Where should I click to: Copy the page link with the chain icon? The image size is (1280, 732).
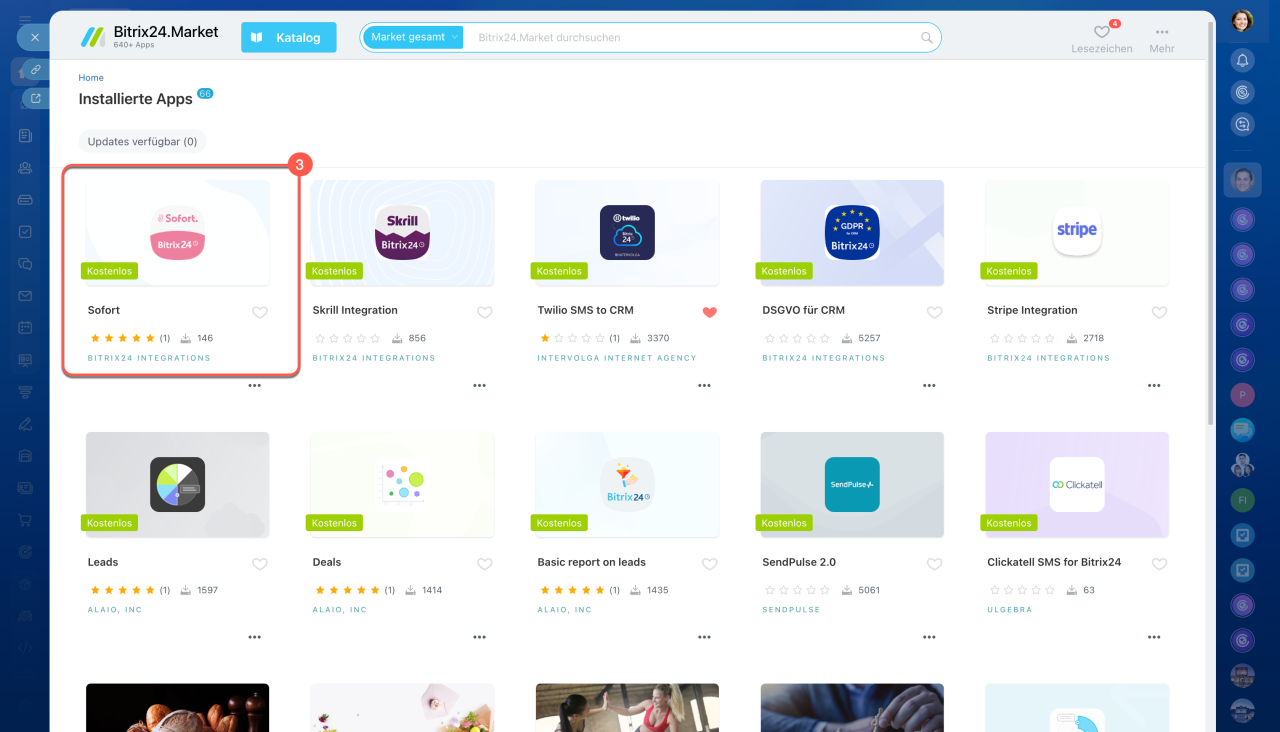(35, 70)
